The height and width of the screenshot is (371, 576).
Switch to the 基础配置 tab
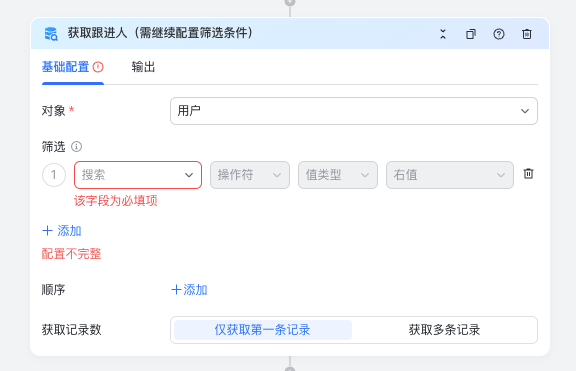[x=65, y=67]
